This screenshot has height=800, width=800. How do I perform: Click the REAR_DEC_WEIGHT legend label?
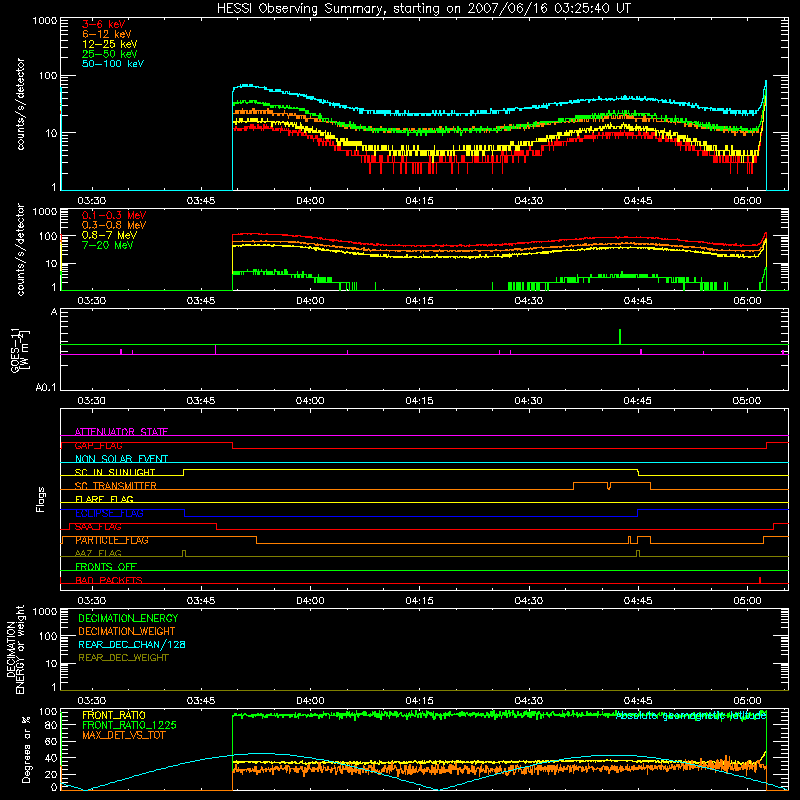[123, 658]
